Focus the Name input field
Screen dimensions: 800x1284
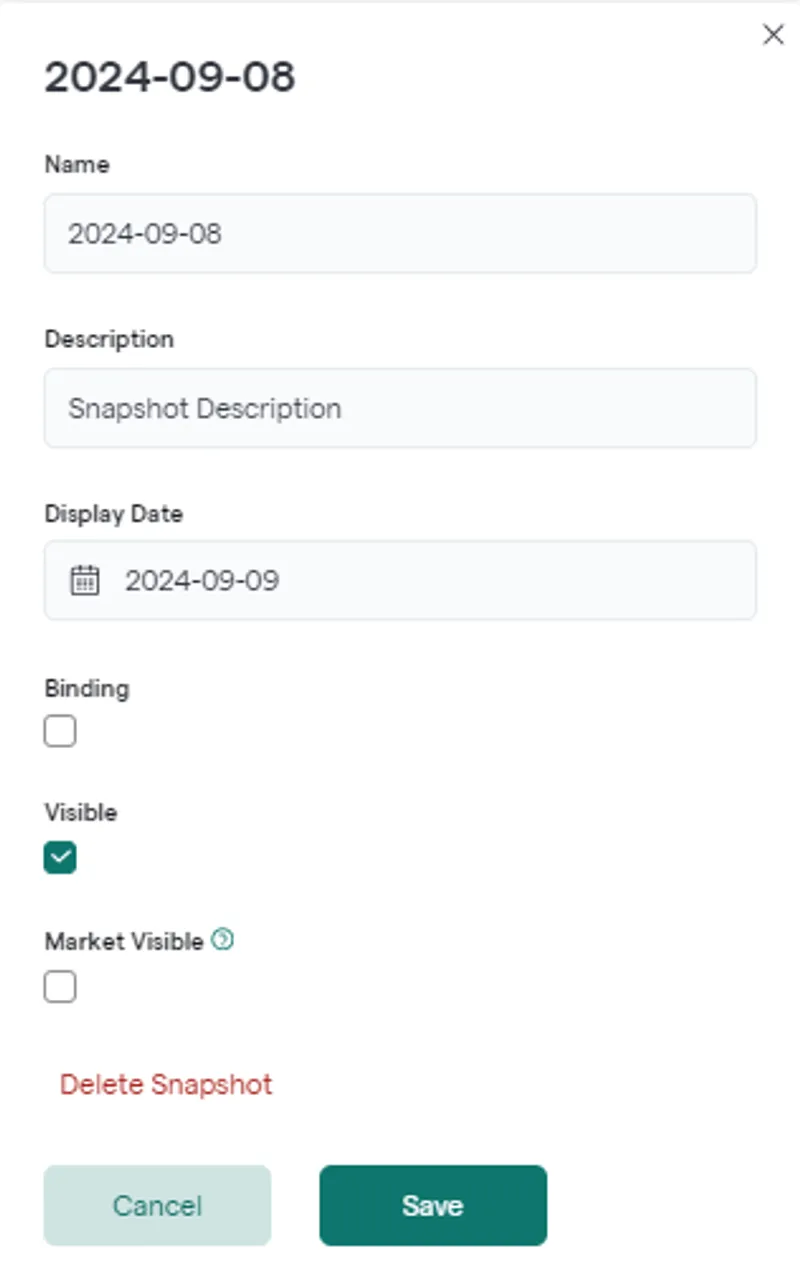[400, 234]
